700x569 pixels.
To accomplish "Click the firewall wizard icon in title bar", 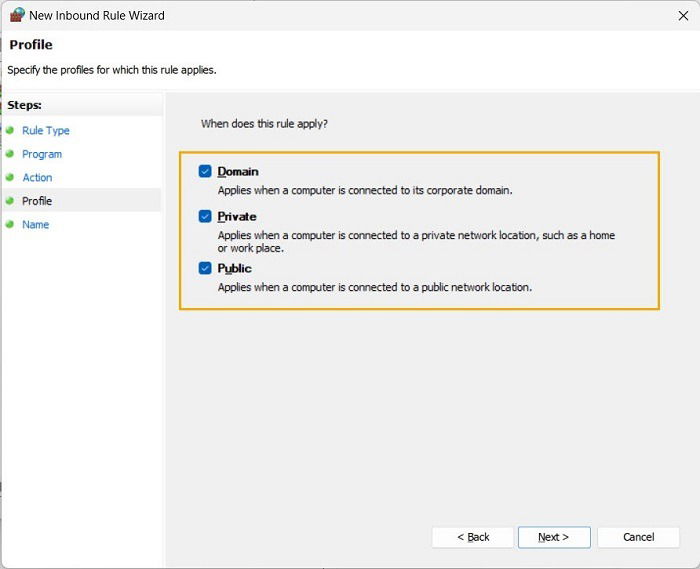I will (x=17, y=15).
